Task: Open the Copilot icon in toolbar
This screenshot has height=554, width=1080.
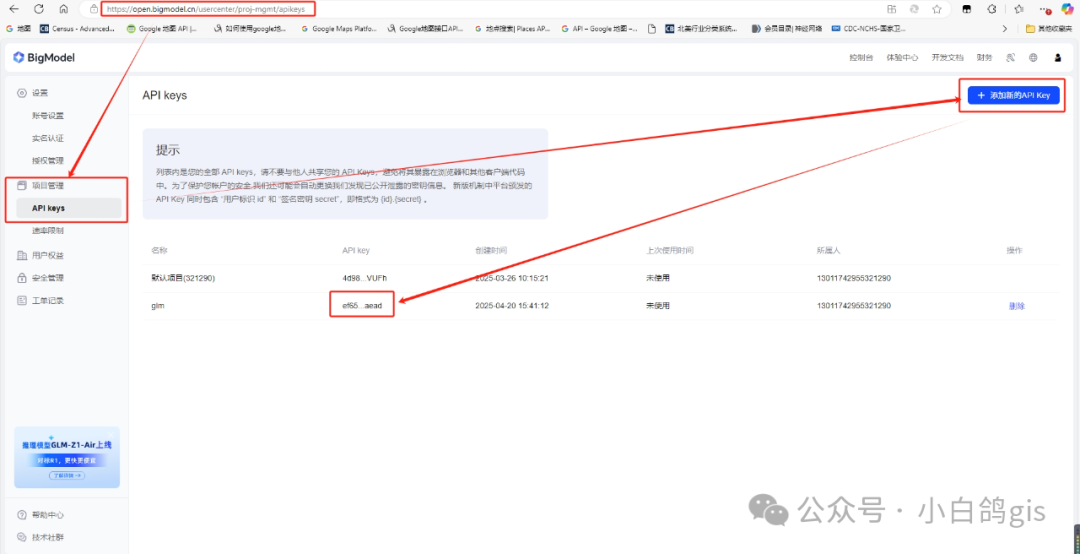Action: (x=1067, y=9)
